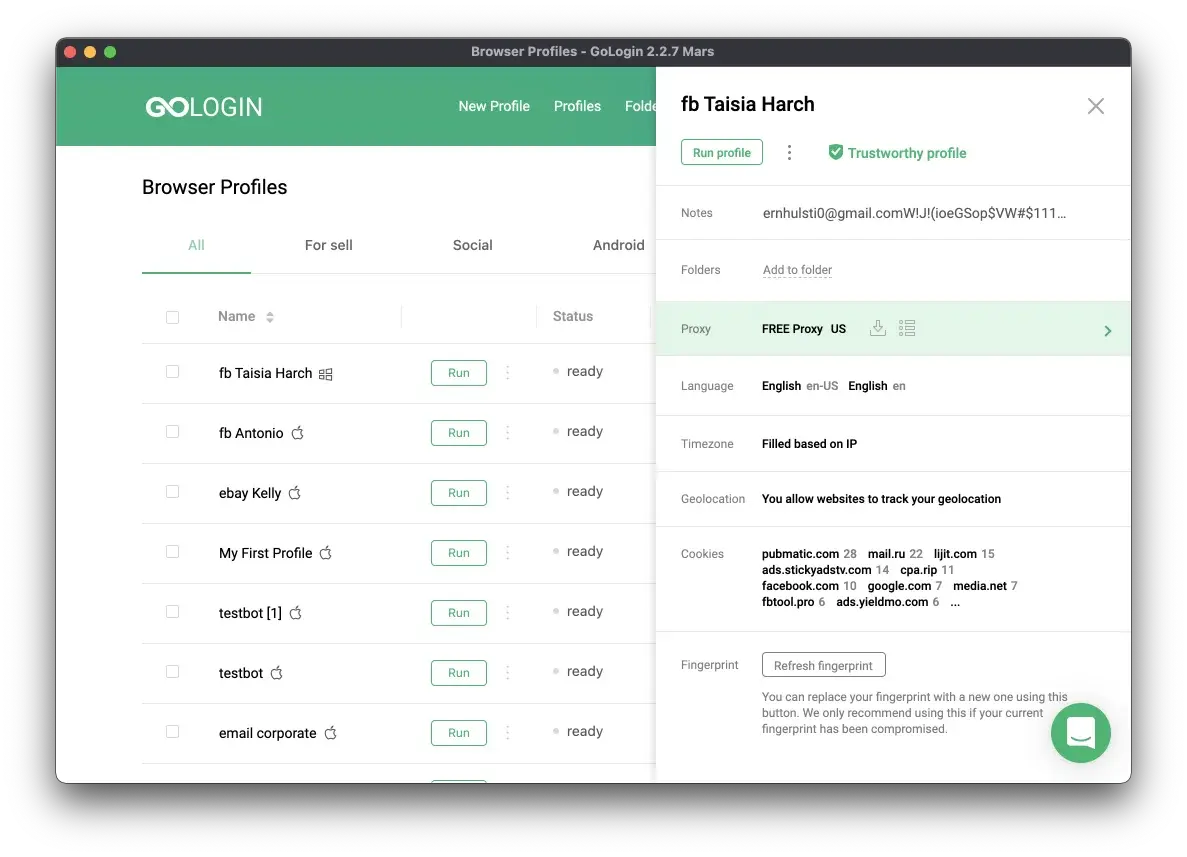Screen dimensions: 1187x857
Task: Run the My First Profile profile
Action: click(x=459, y=553)
